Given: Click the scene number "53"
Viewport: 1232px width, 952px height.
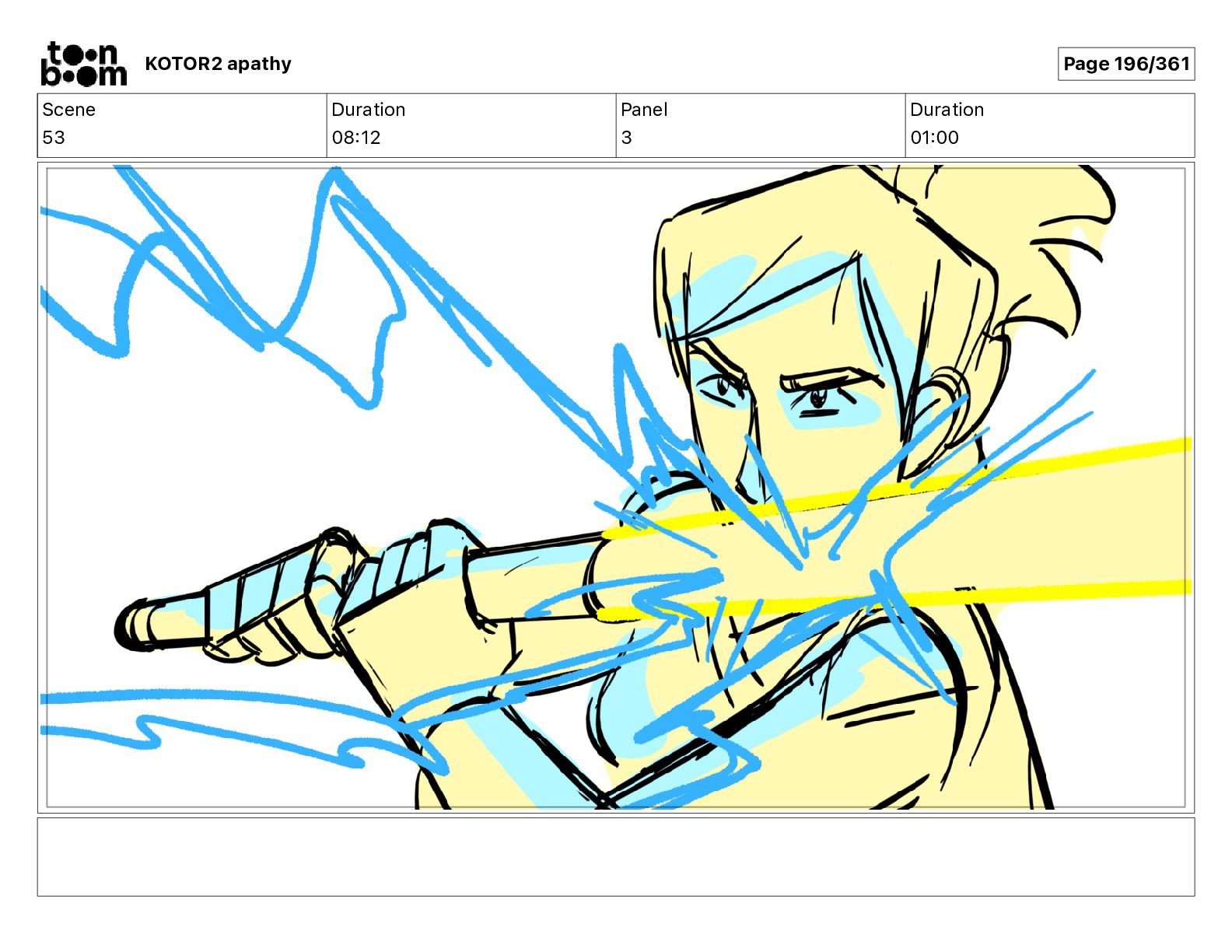Looking at the screenshot, I should click(x=54, y=138).
